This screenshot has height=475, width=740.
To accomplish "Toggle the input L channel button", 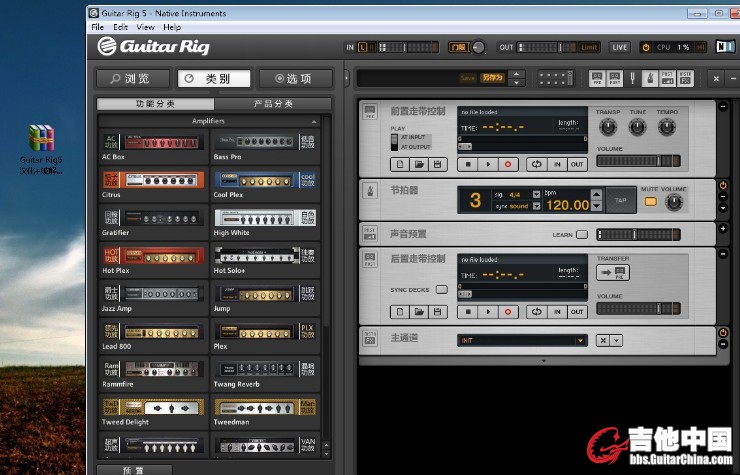I will point(362,47).
